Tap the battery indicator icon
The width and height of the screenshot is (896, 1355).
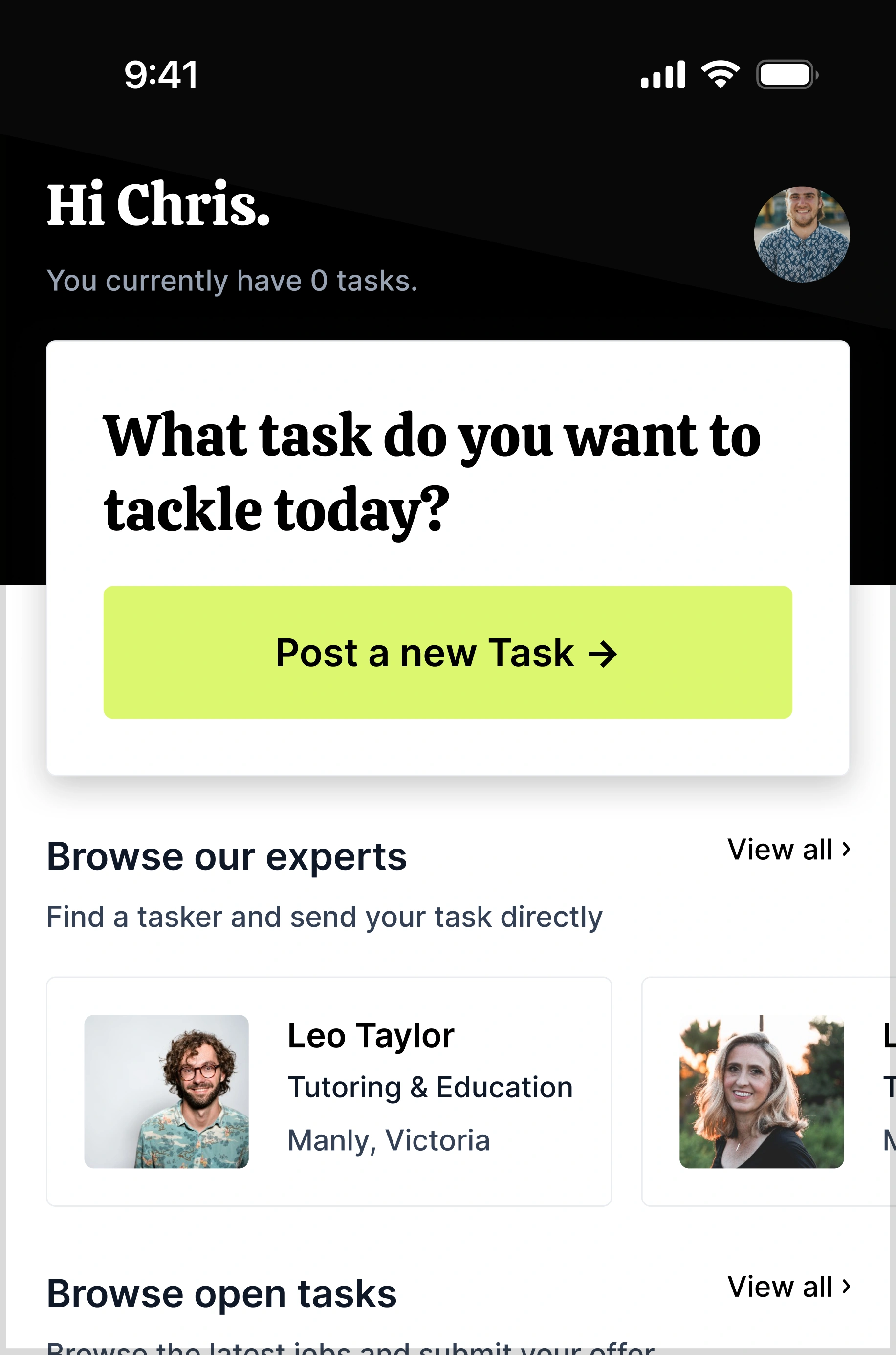click(x=787, y=75)
